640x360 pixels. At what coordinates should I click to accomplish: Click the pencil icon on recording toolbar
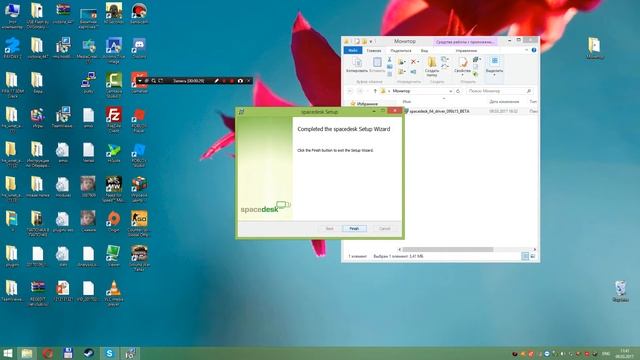coord(216,81)
